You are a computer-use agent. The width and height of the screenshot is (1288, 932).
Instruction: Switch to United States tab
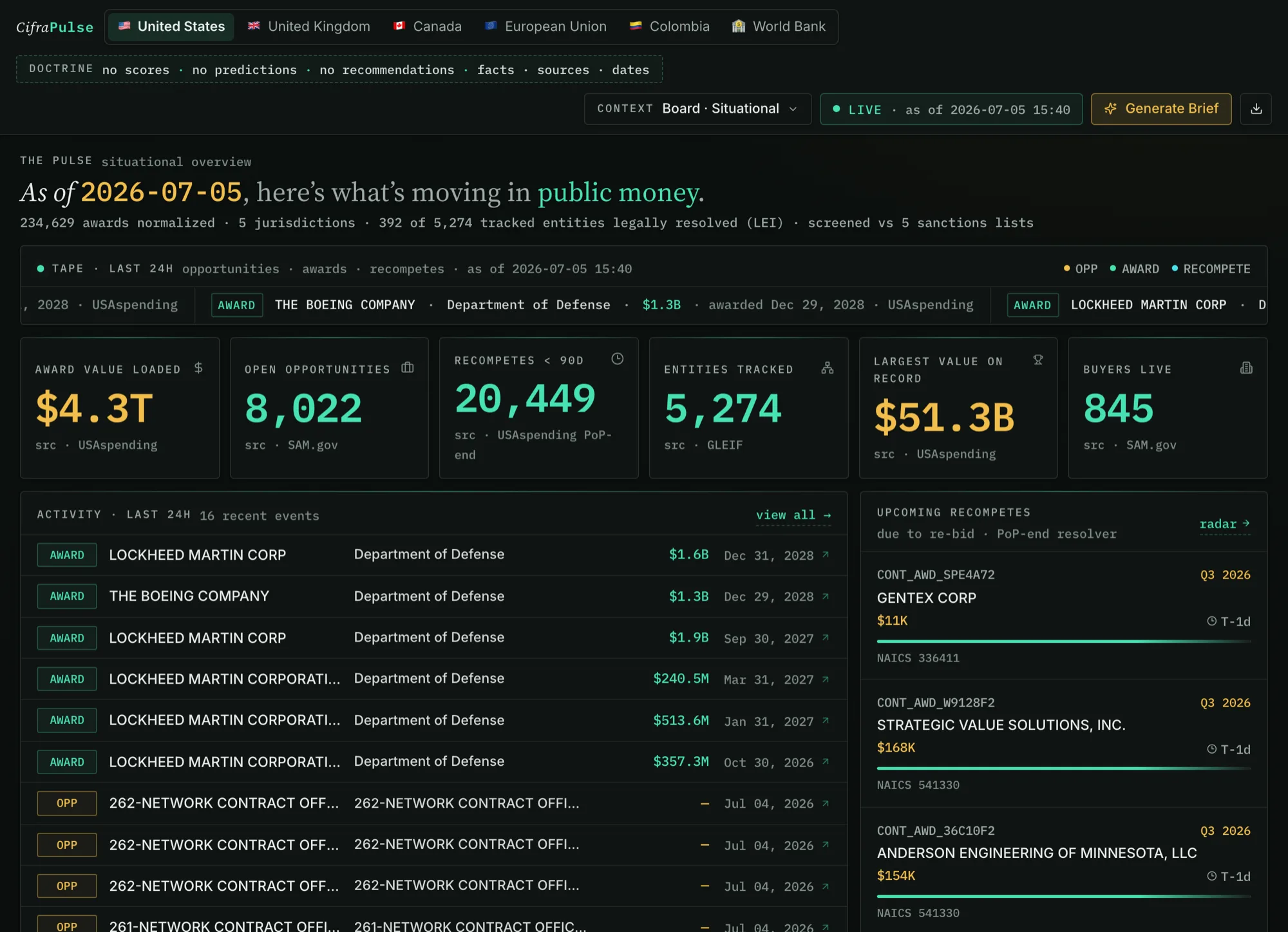[171, 26]
